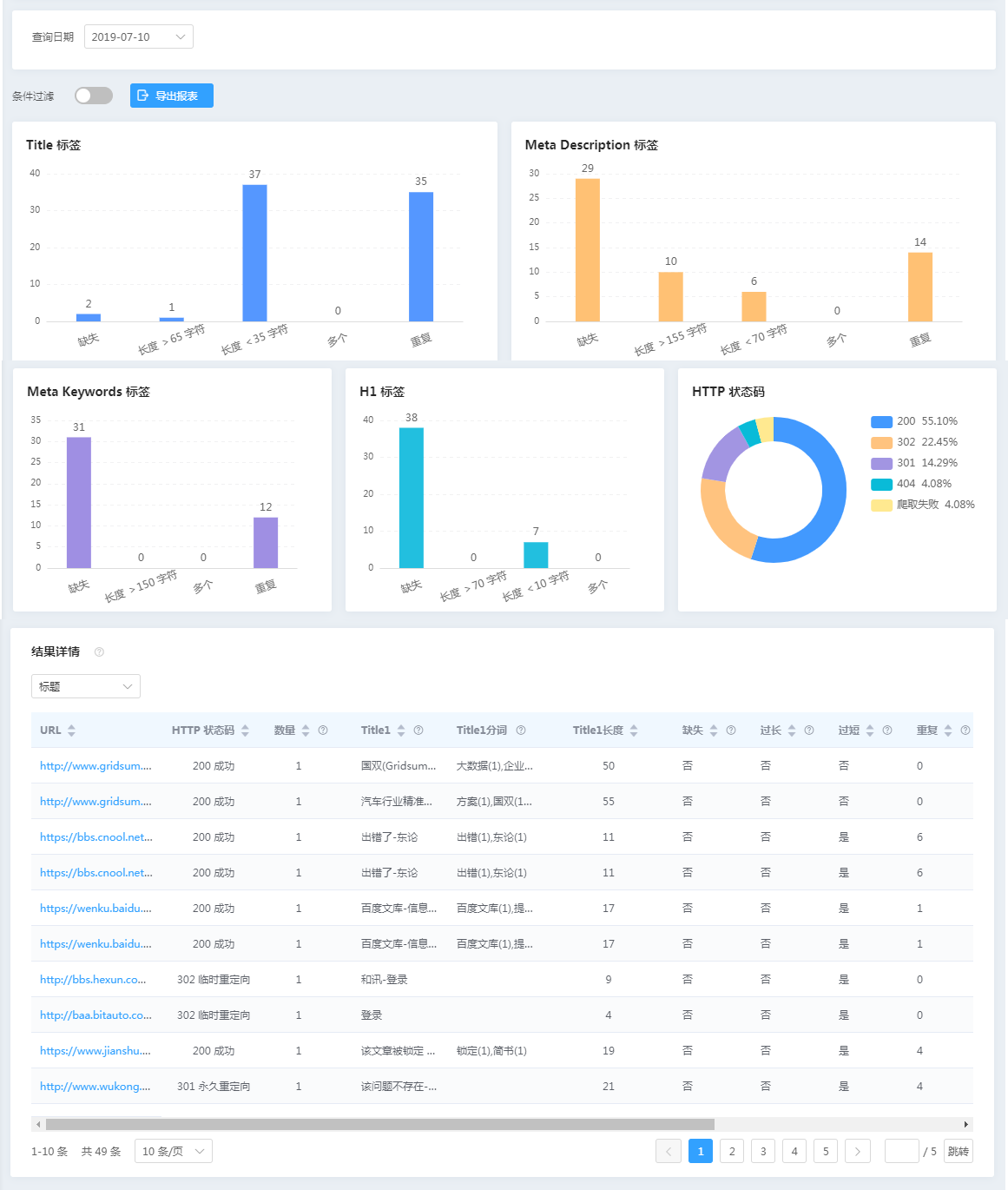
Task: Toggle 301 legend item in HTTP chart
Action: [x=914, y=463]
